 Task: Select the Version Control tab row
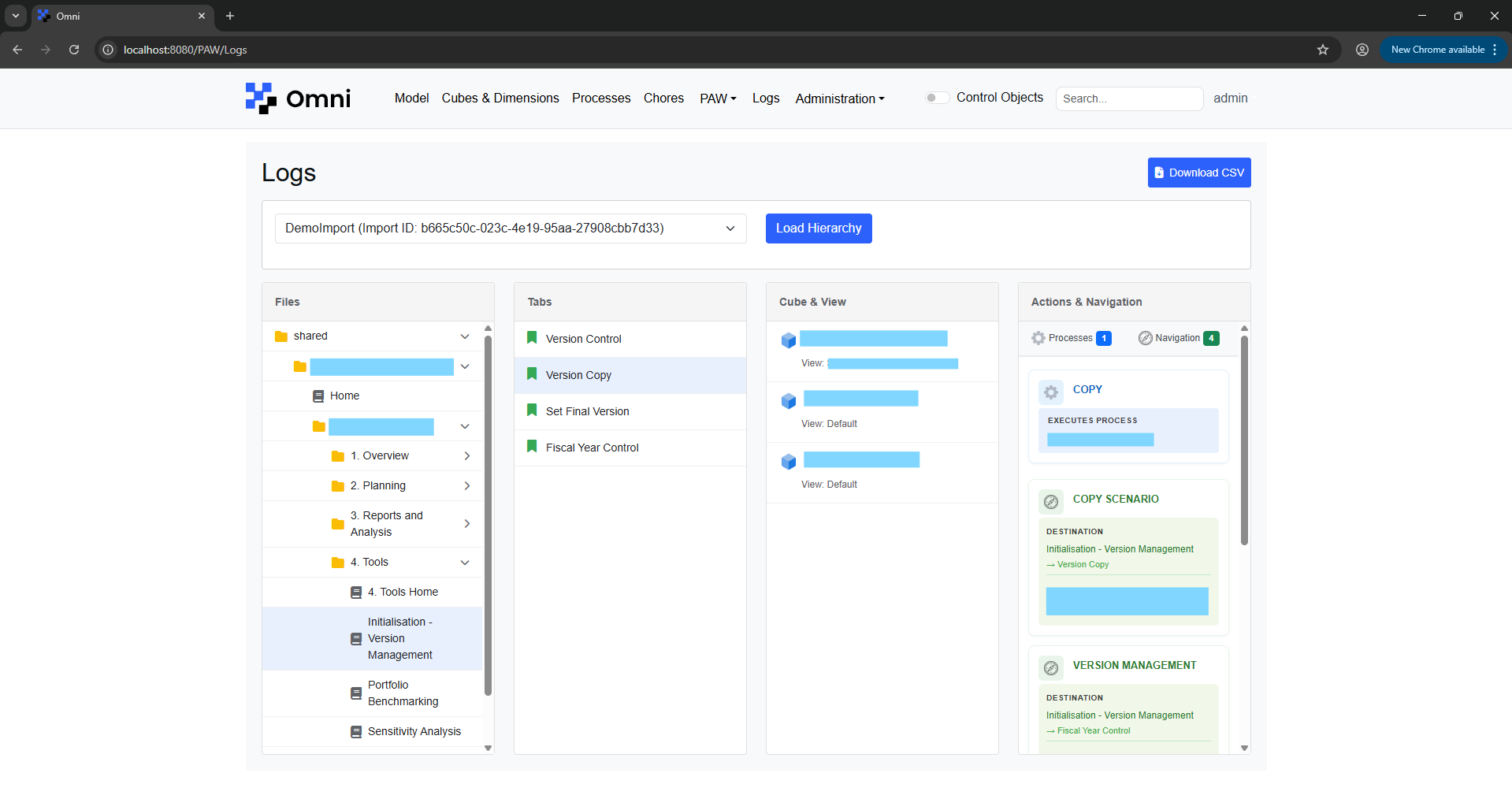coord(630,339)
